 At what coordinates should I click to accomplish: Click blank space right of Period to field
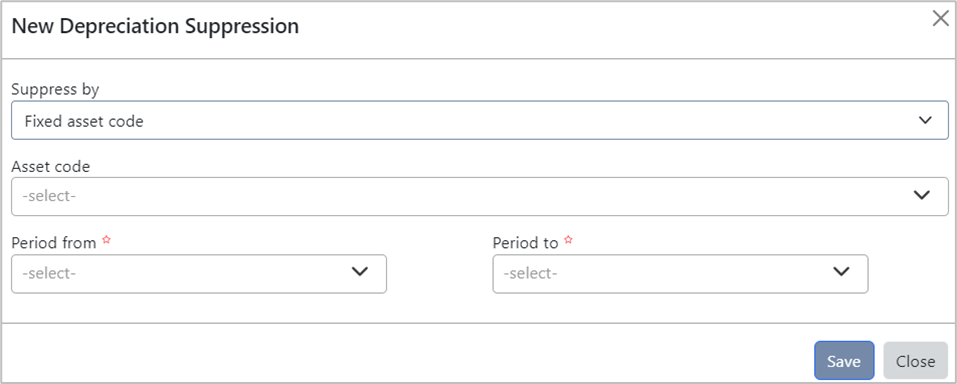(909, 274)
